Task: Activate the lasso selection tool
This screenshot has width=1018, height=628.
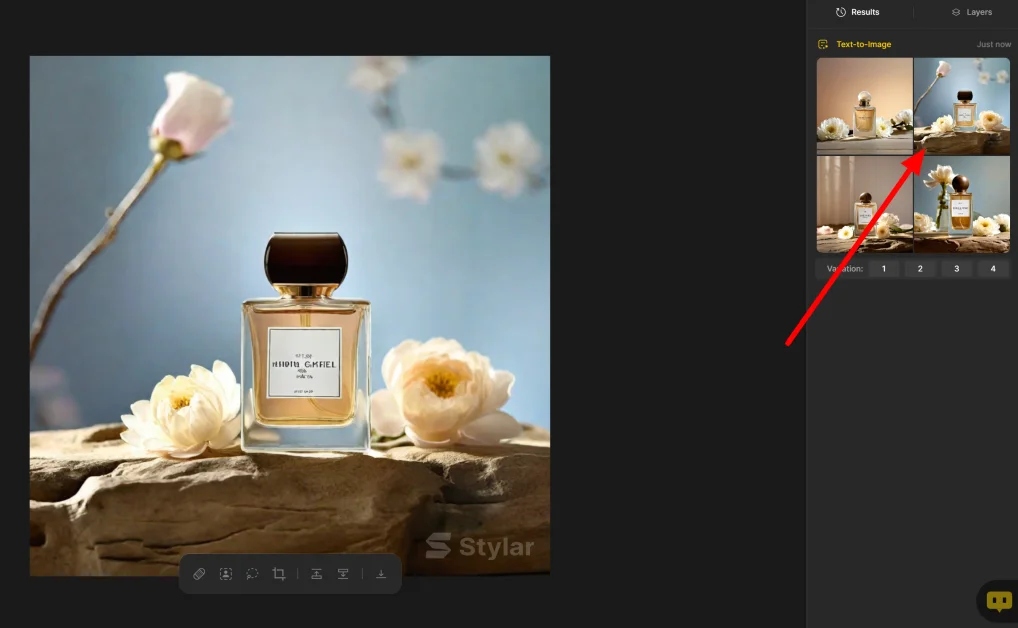Action: coord(252,574)
